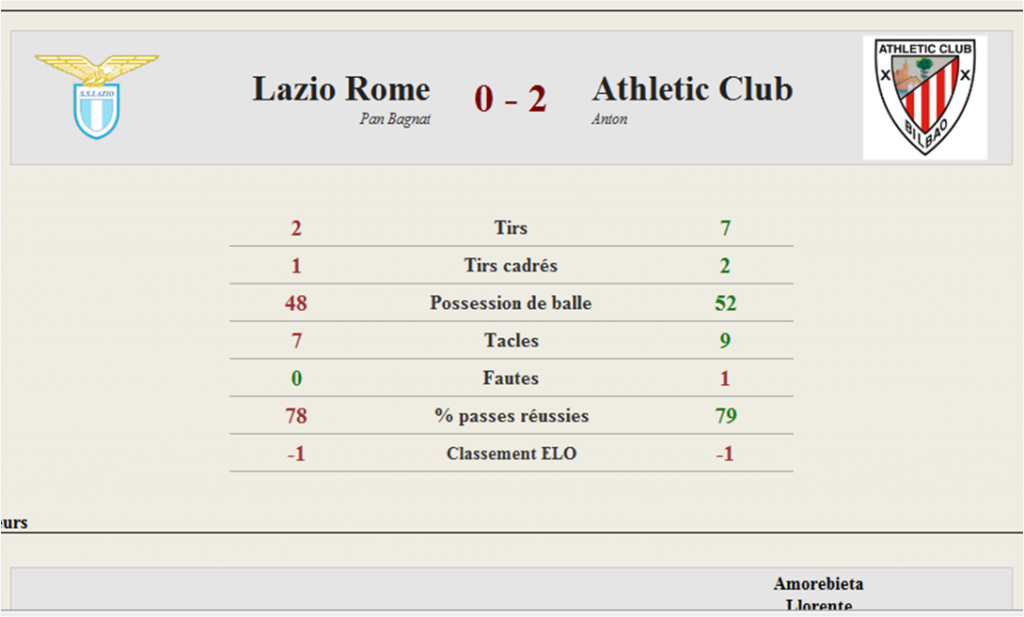Click the 0 - 2 match score

[510, 99]
